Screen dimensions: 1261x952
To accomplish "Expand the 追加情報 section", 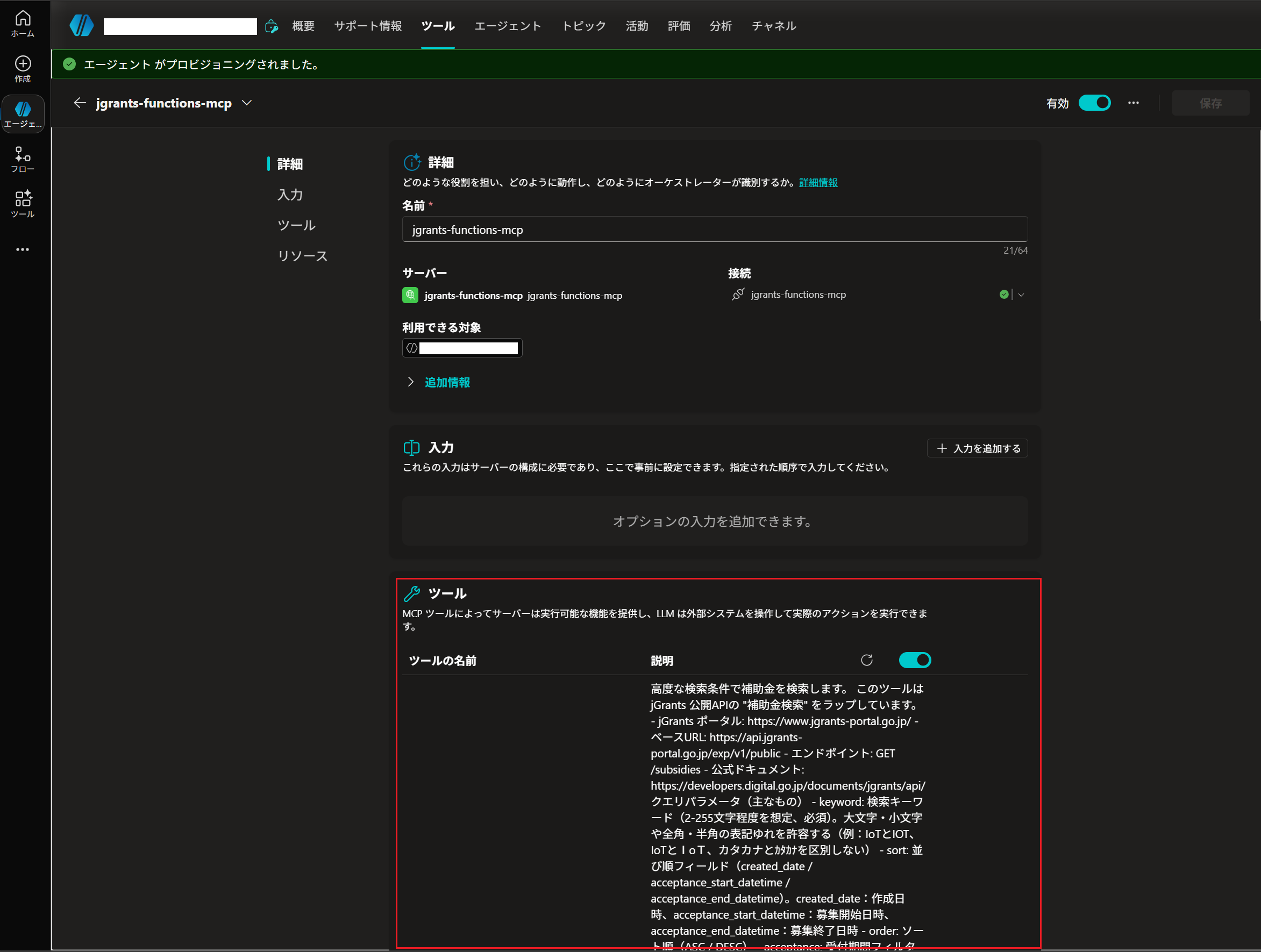I will click(x=447, y=382).
